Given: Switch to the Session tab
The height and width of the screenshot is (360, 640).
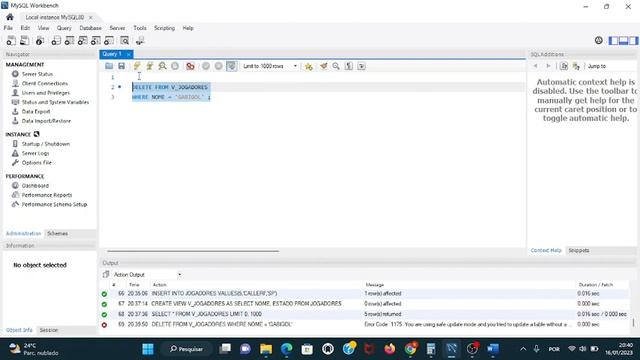Looking at the screenshot, I should click(49, 330).
